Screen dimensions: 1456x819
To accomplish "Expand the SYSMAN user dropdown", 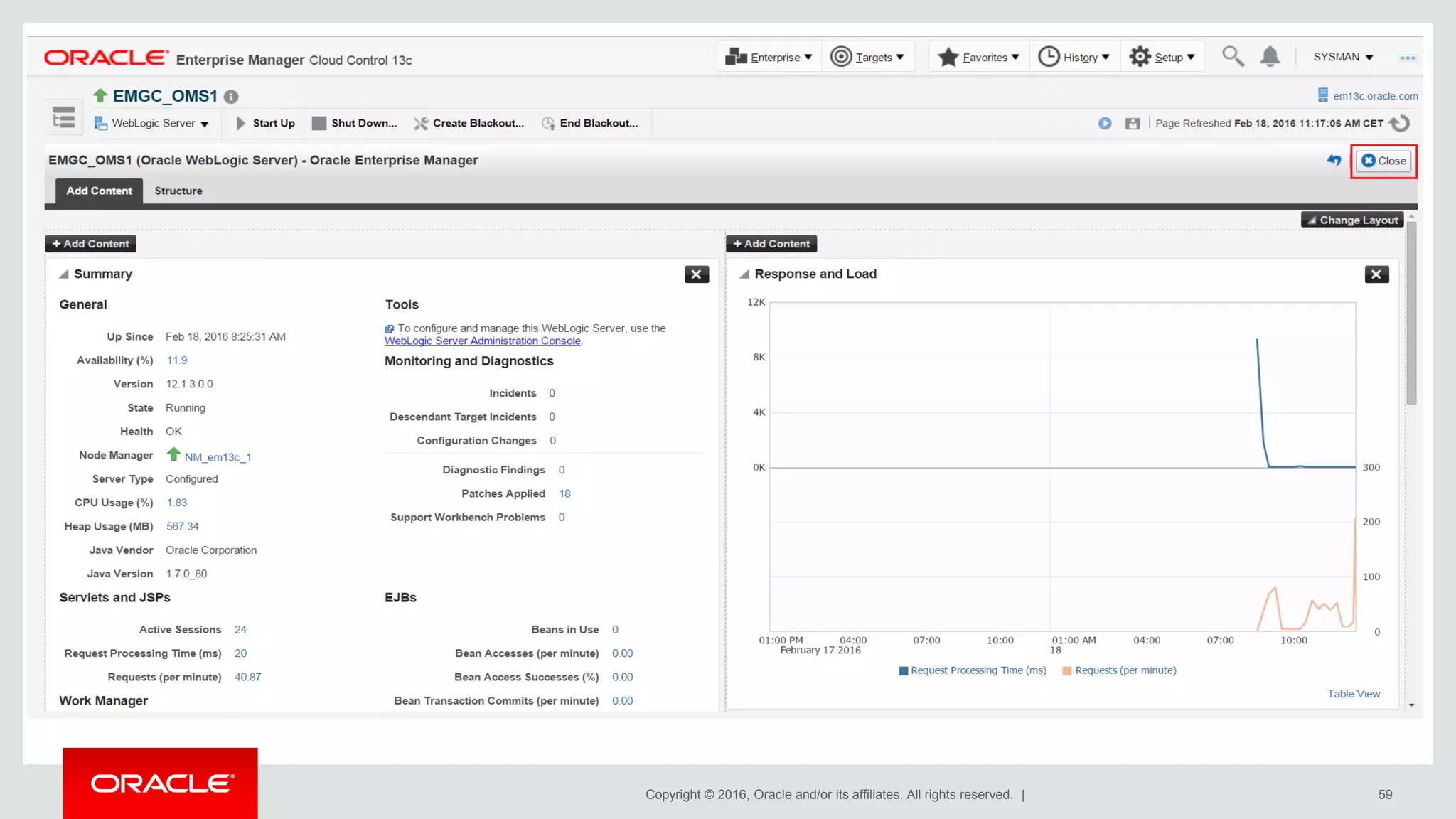I will click(1343, 57).
